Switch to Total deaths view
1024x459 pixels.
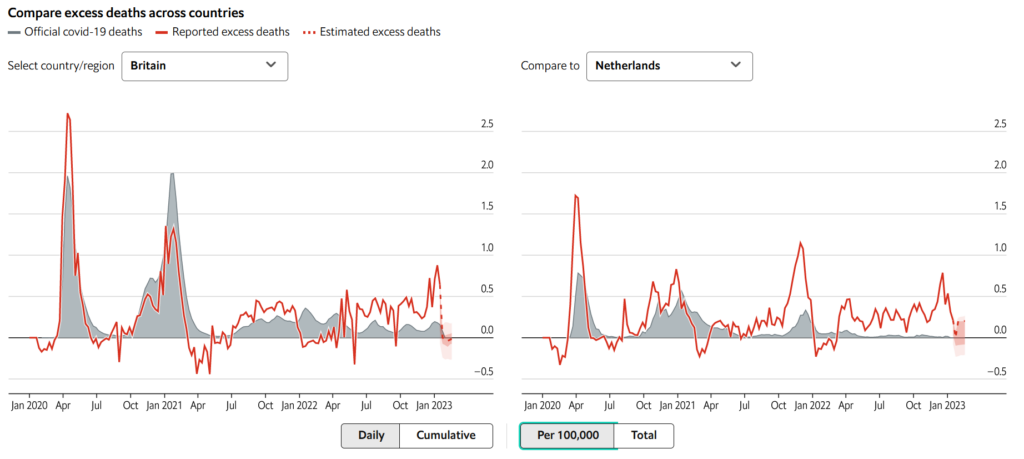643,436
